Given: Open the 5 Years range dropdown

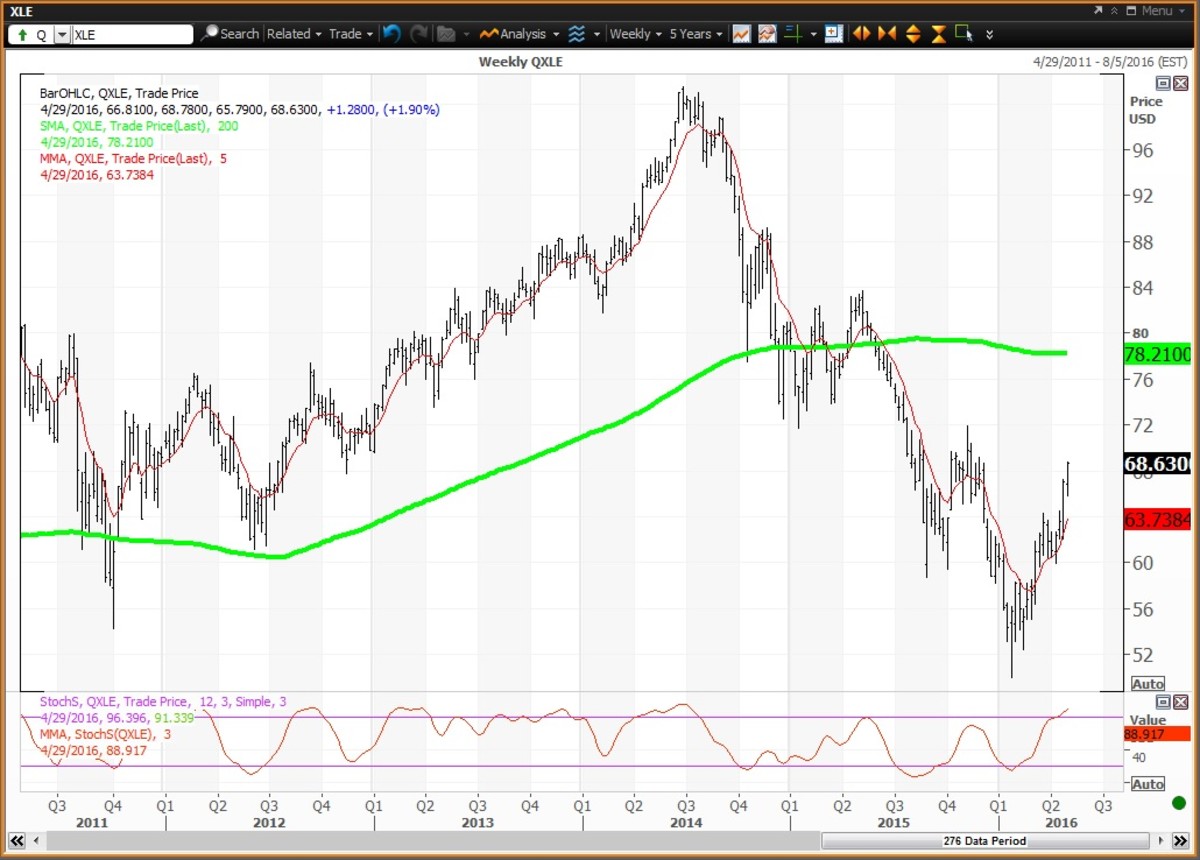Looking at the screenshot, I should click(693, 33).
